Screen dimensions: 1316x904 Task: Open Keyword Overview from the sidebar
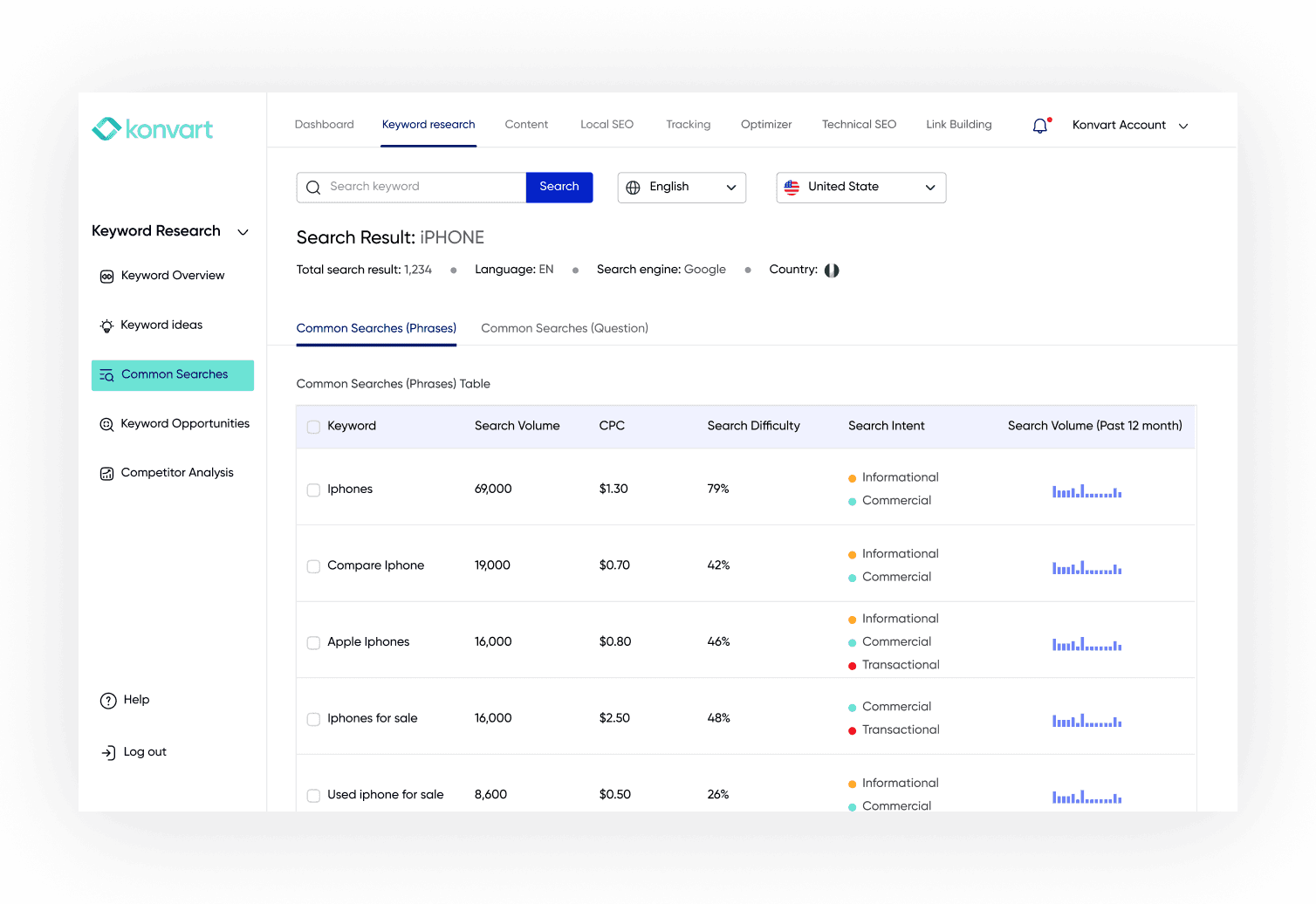click(172, 276)
